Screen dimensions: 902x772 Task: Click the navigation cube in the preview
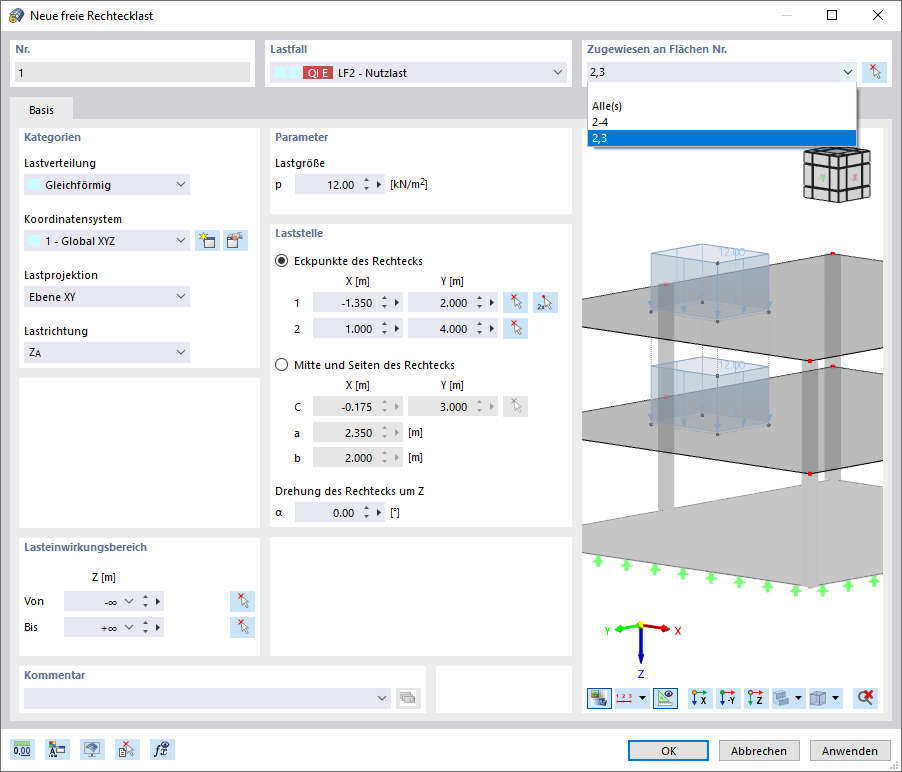click(837, 175)
